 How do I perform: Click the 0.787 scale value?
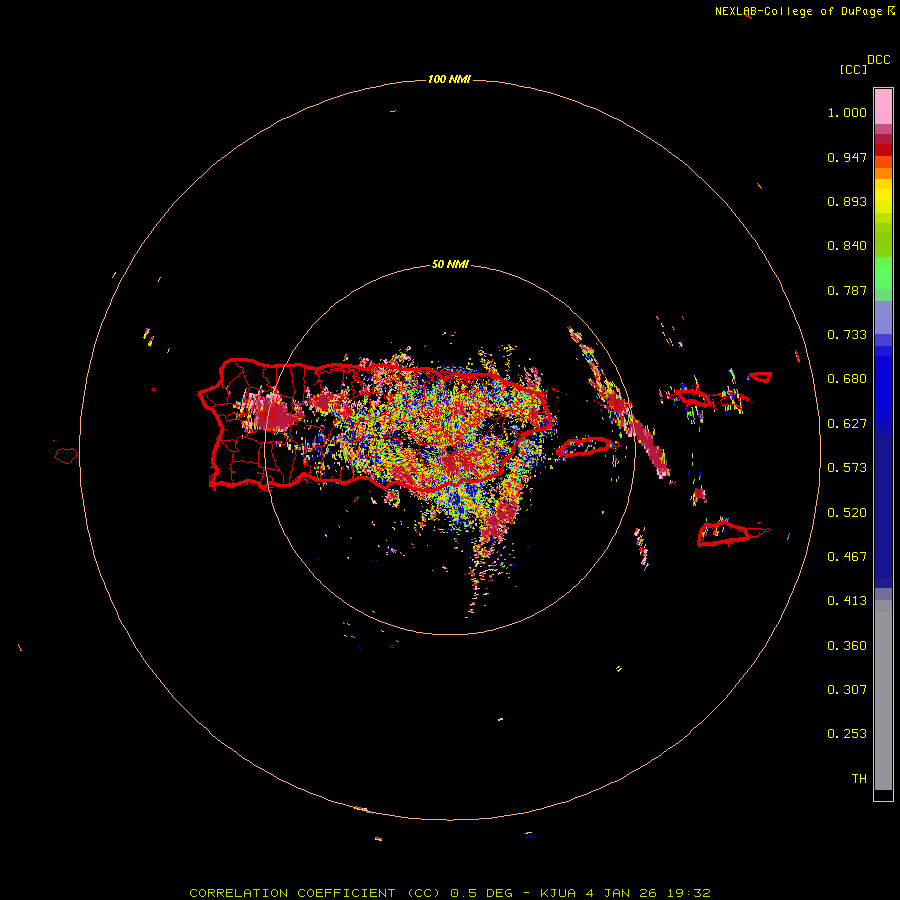point(847,290)
